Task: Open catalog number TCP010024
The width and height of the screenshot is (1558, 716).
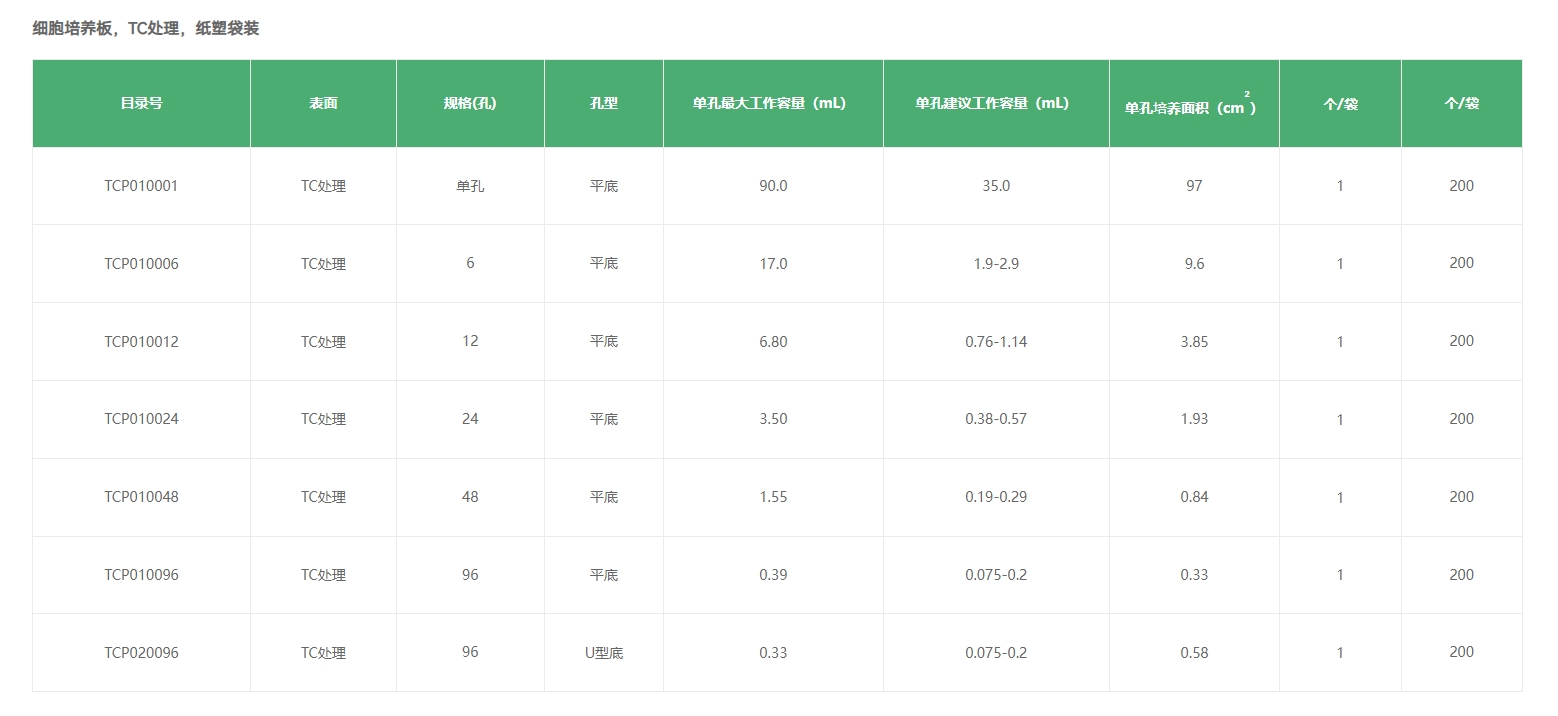Action: (x=141, y=419)
